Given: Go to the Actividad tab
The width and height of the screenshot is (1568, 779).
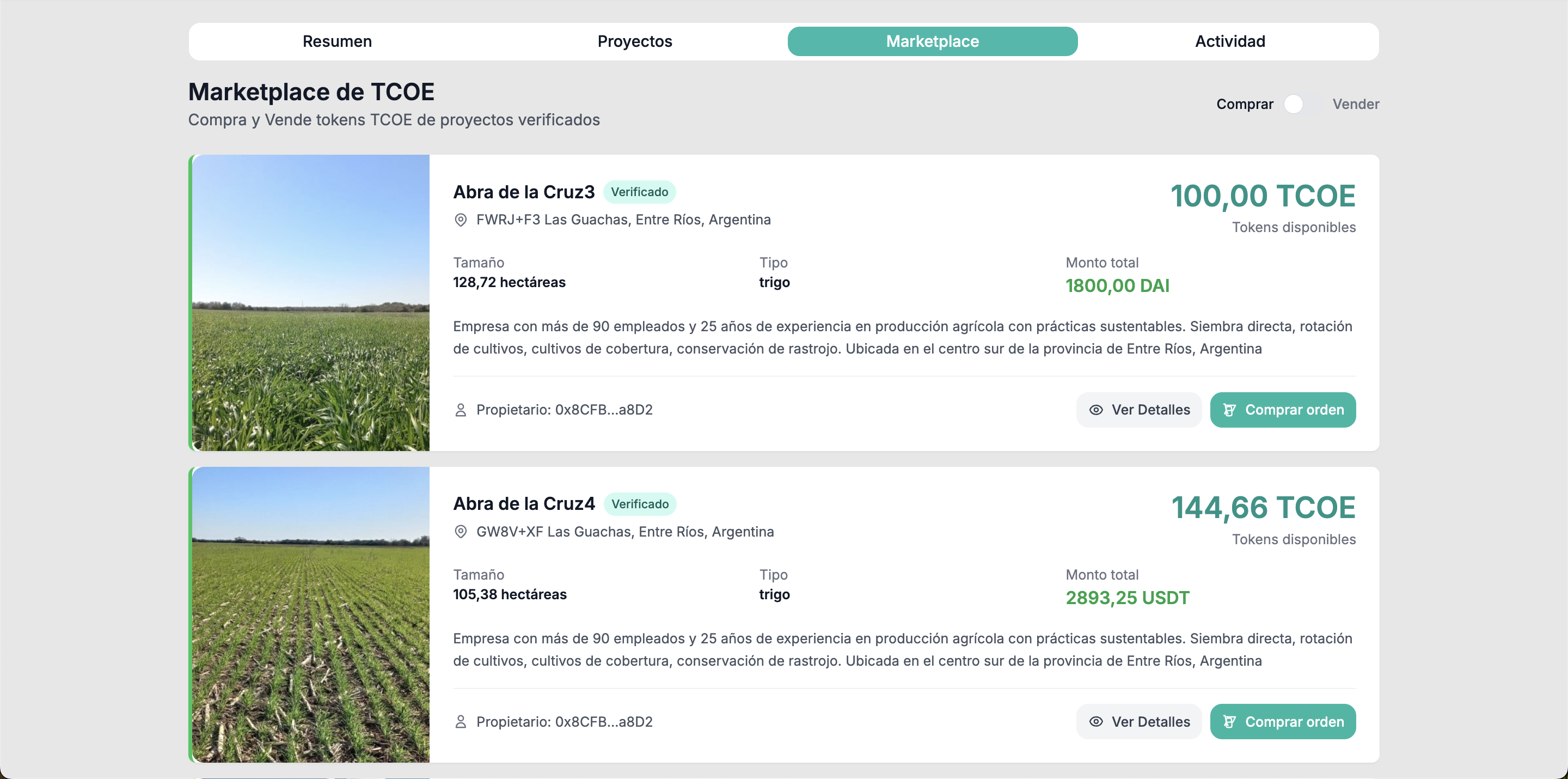Looking at the screenshot, I should (1230, 41).
